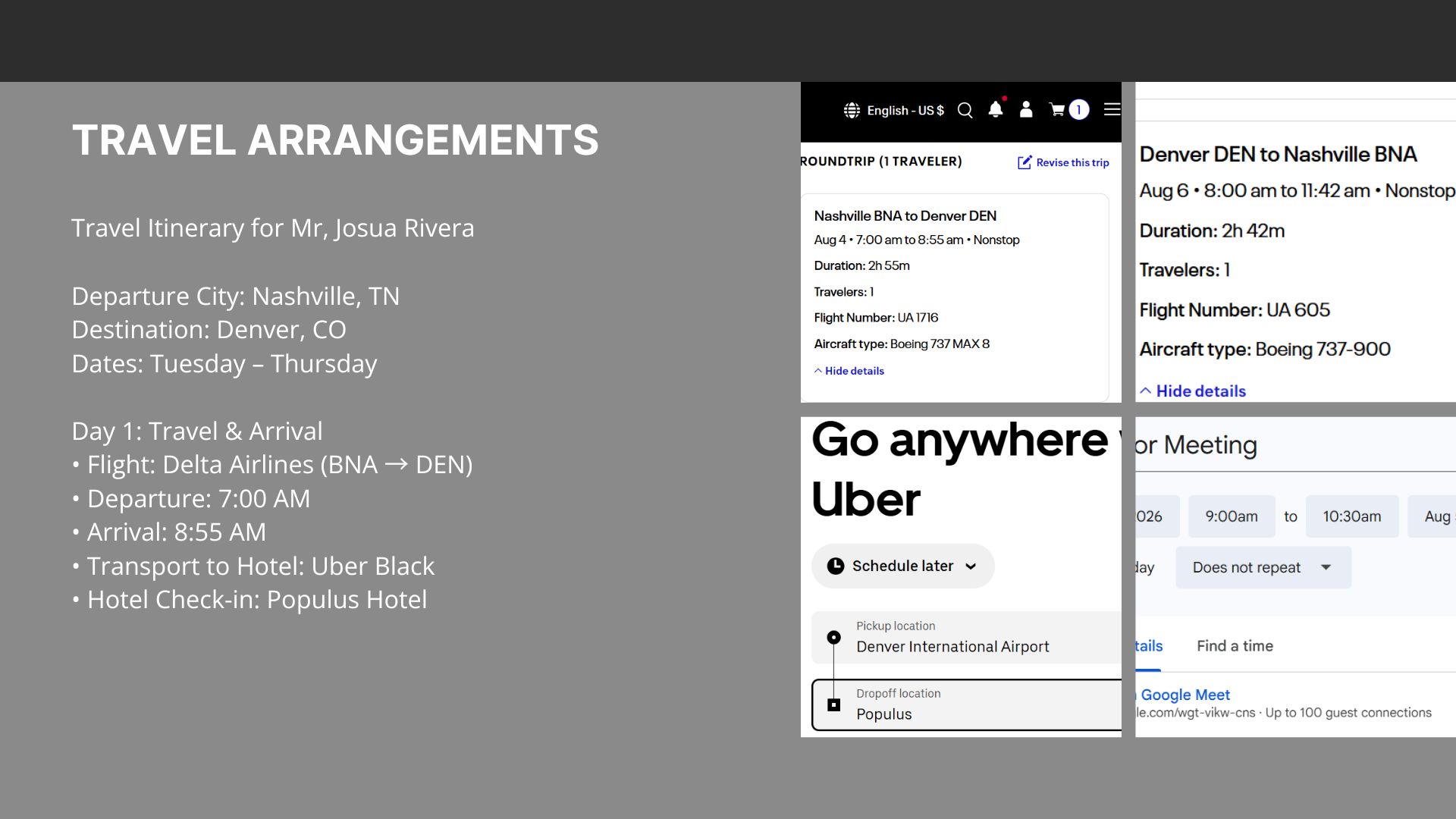
Task: Click Aug 6 8:00 am to 11:42 am Nonstop
Action: pyautogui.click(x=1297, y=191)
